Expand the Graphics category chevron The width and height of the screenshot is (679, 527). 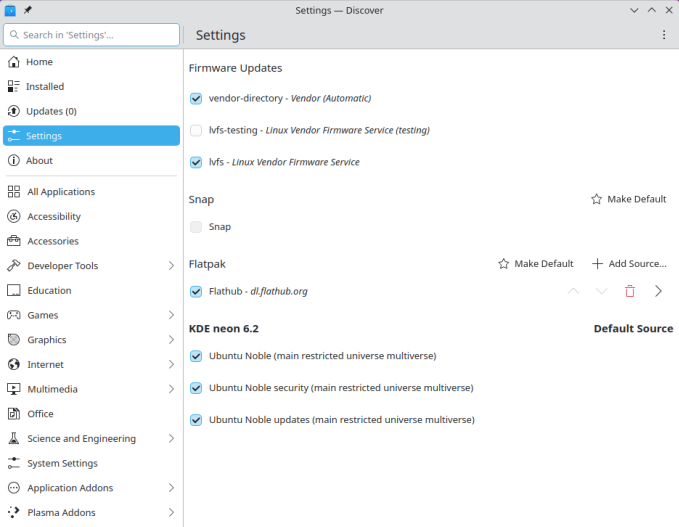tap(171, 340)
